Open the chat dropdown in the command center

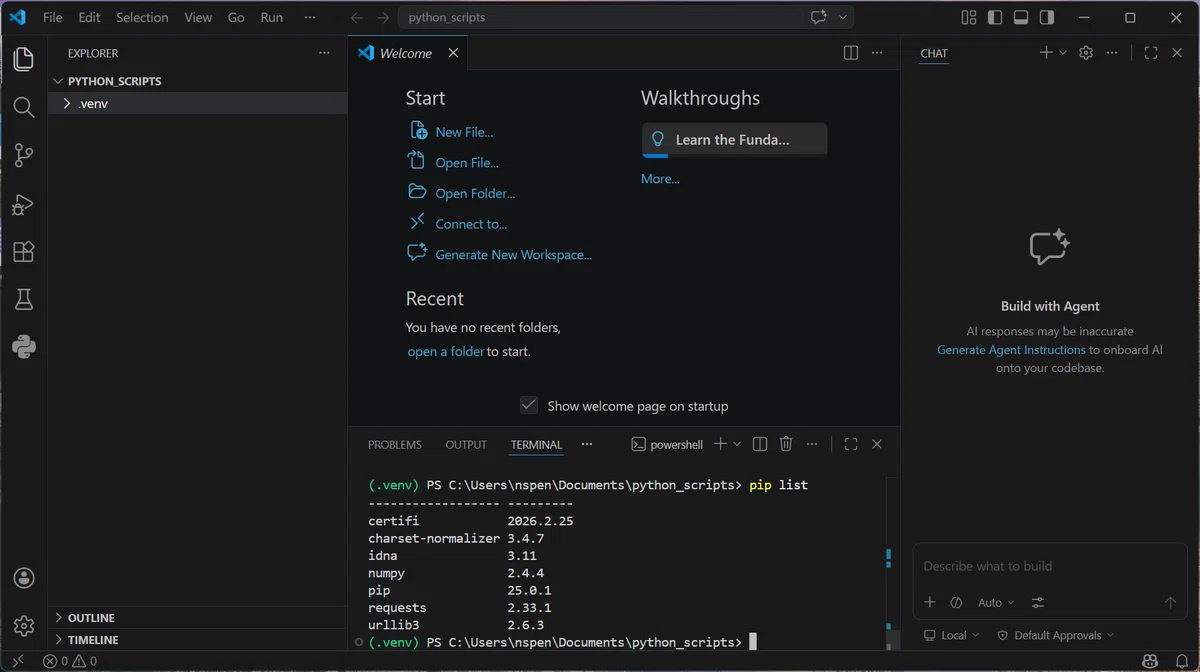[x=843, y=17]
